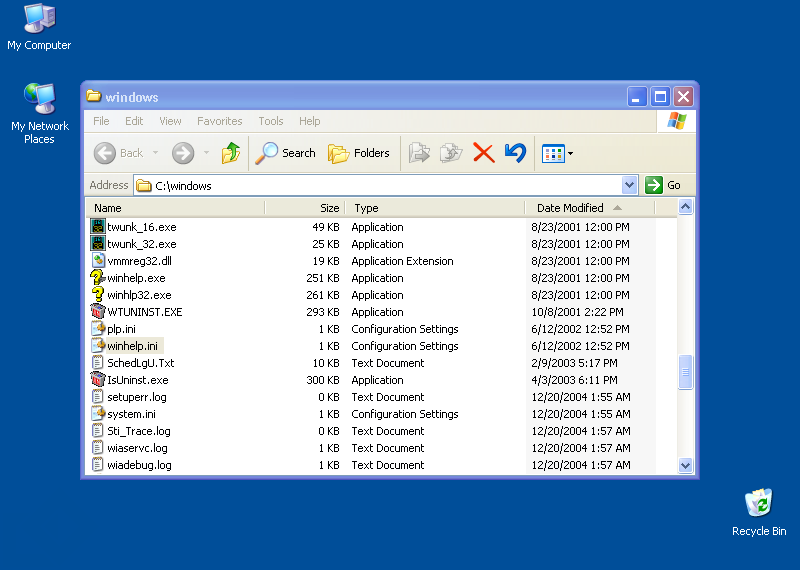This screenshot has height=570, width=800.
Task: Click the wiaservc.log file name
Action: click(x=137, y=448)
